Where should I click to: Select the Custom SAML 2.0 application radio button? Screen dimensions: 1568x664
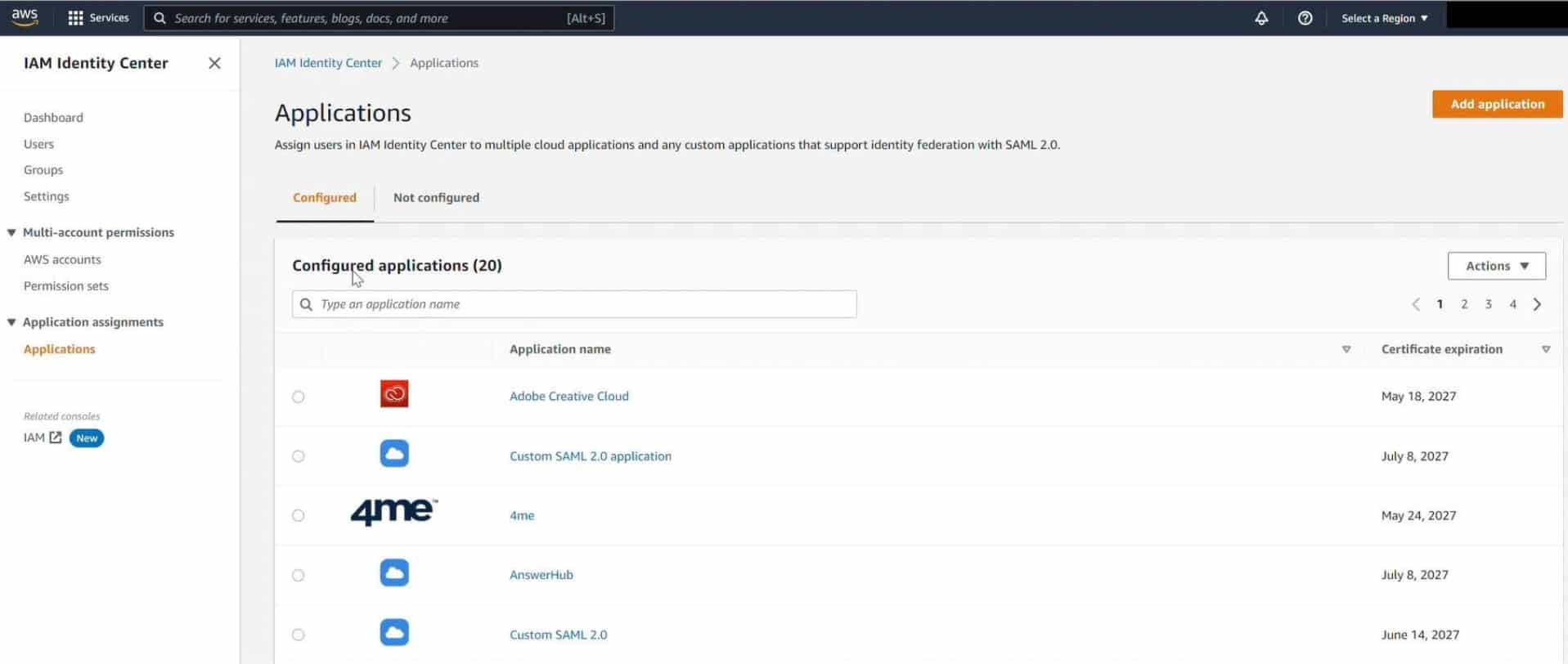click(x=299, y=456)
